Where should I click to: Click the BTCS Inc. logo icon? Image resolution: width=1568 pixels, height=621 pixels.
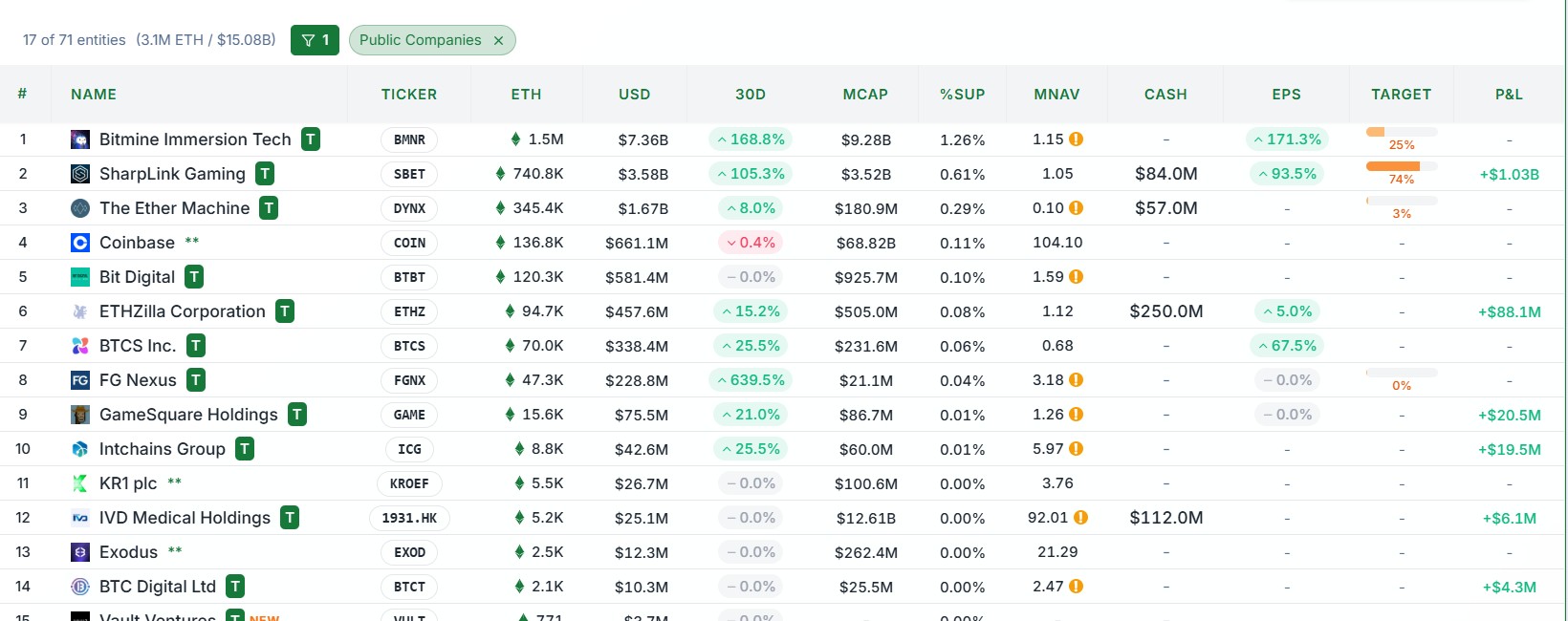80,346
